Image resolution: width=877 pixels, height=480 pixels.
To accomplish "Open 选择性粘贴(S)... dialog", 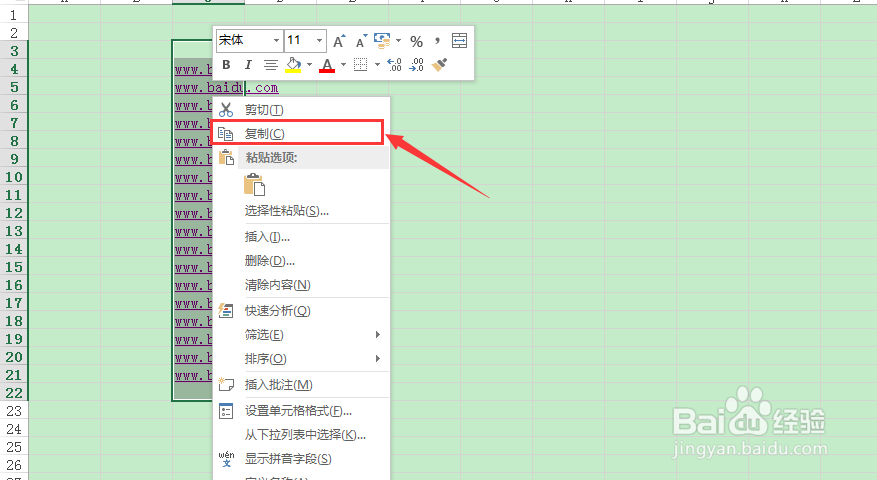I will click(301, 211).
